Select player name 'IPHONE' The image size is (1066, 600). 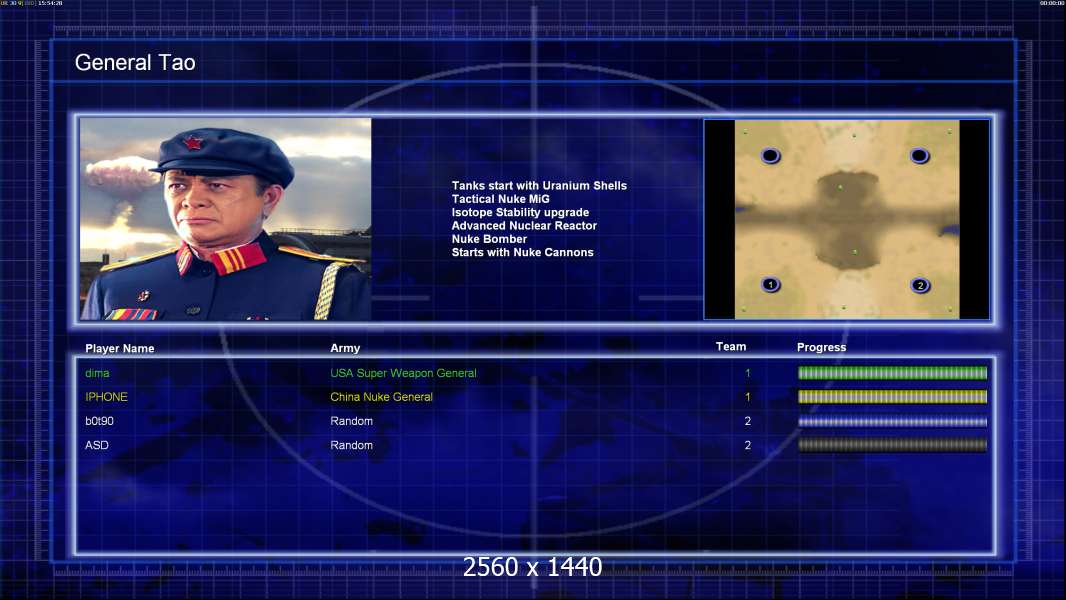point(106,397)
